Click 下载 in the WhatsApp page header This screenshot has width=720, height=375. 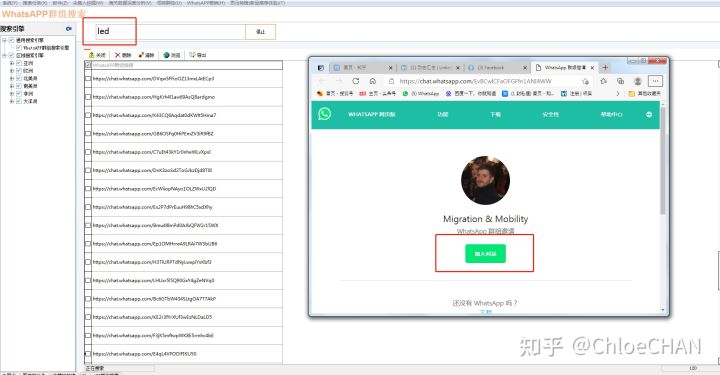[495, 114]
